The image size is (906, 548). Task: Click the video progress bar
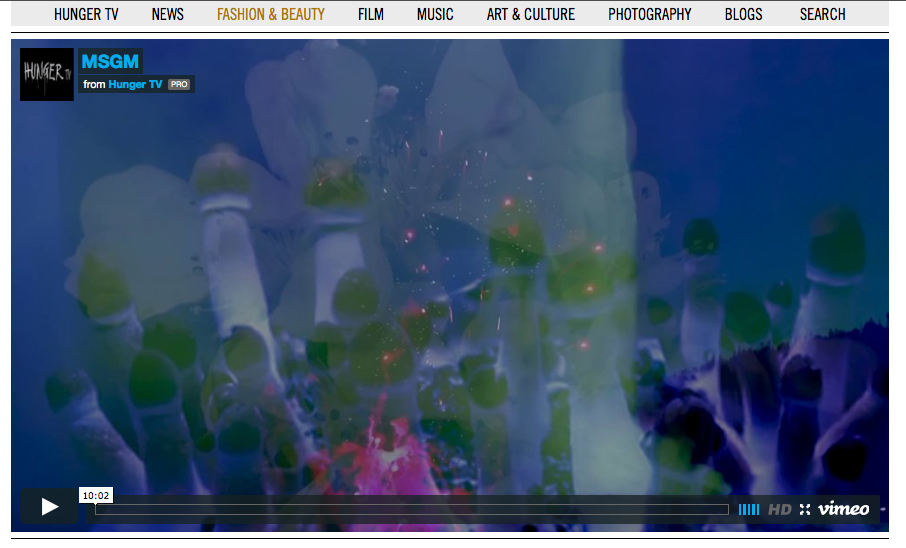[x=411, y=509]
